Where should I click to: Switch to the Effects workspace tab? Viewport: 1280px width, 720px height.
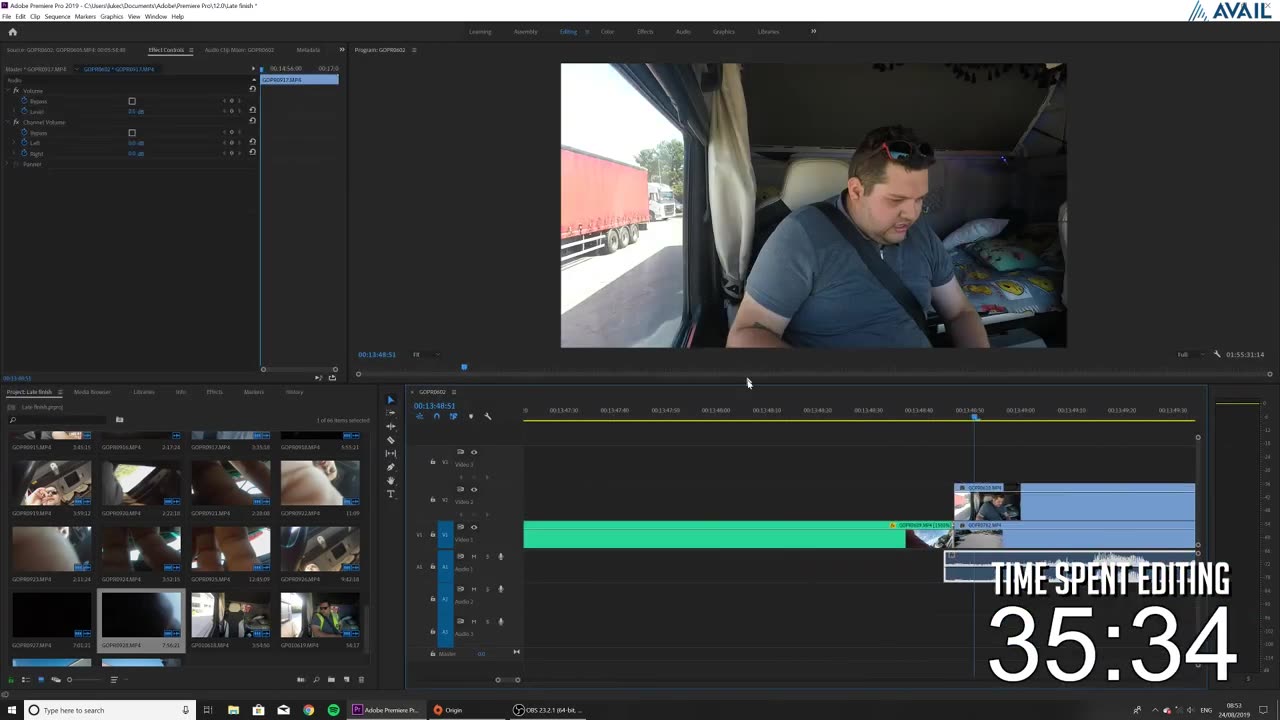(x=645, y=31)
